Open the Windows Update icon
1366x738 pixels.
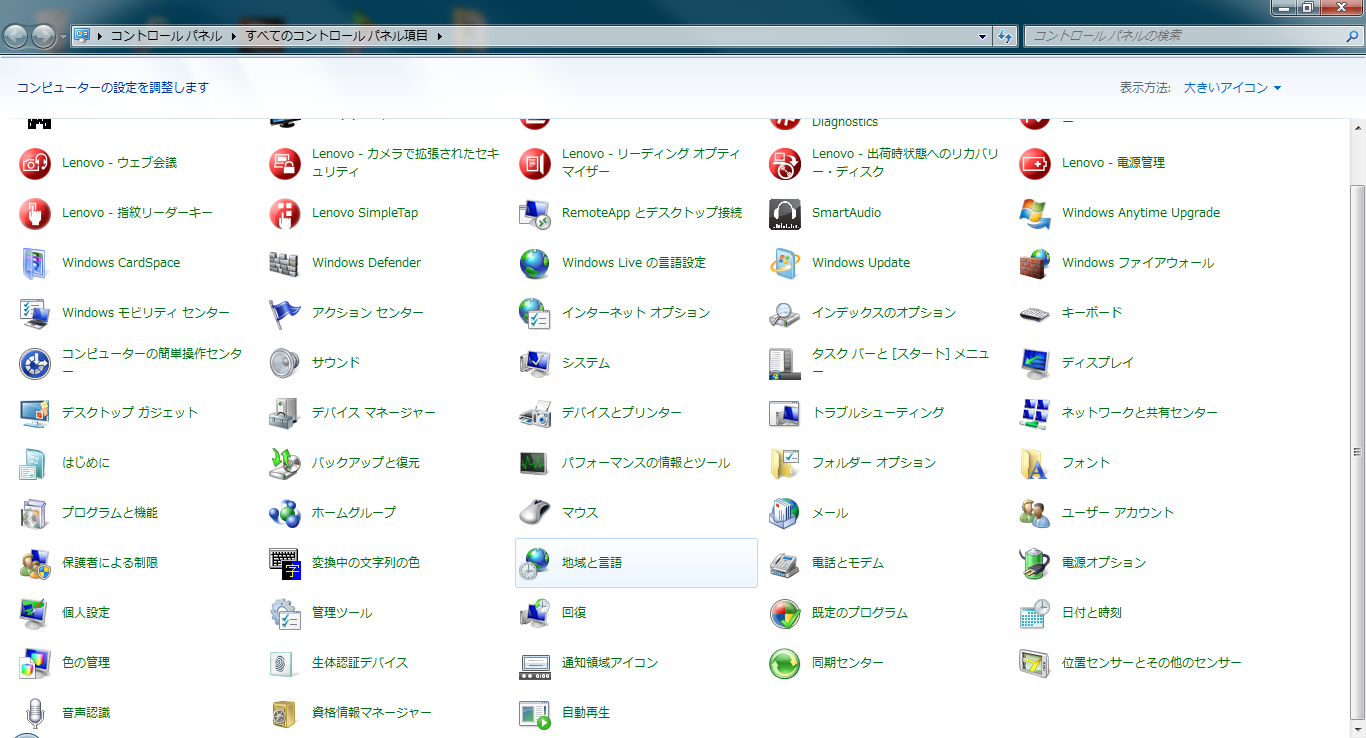click(784, 263)
